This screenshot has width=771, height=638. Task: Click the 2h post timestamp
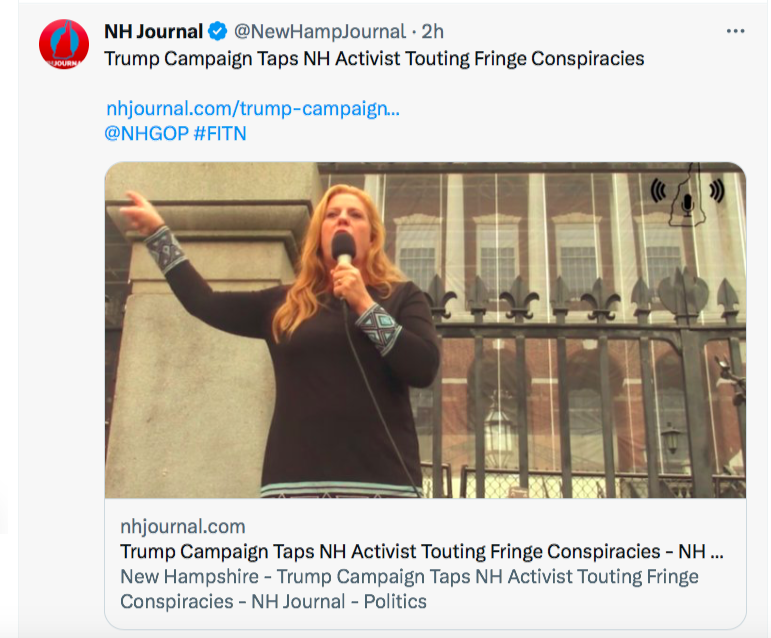pyautogui.click(x=433, y=32)
